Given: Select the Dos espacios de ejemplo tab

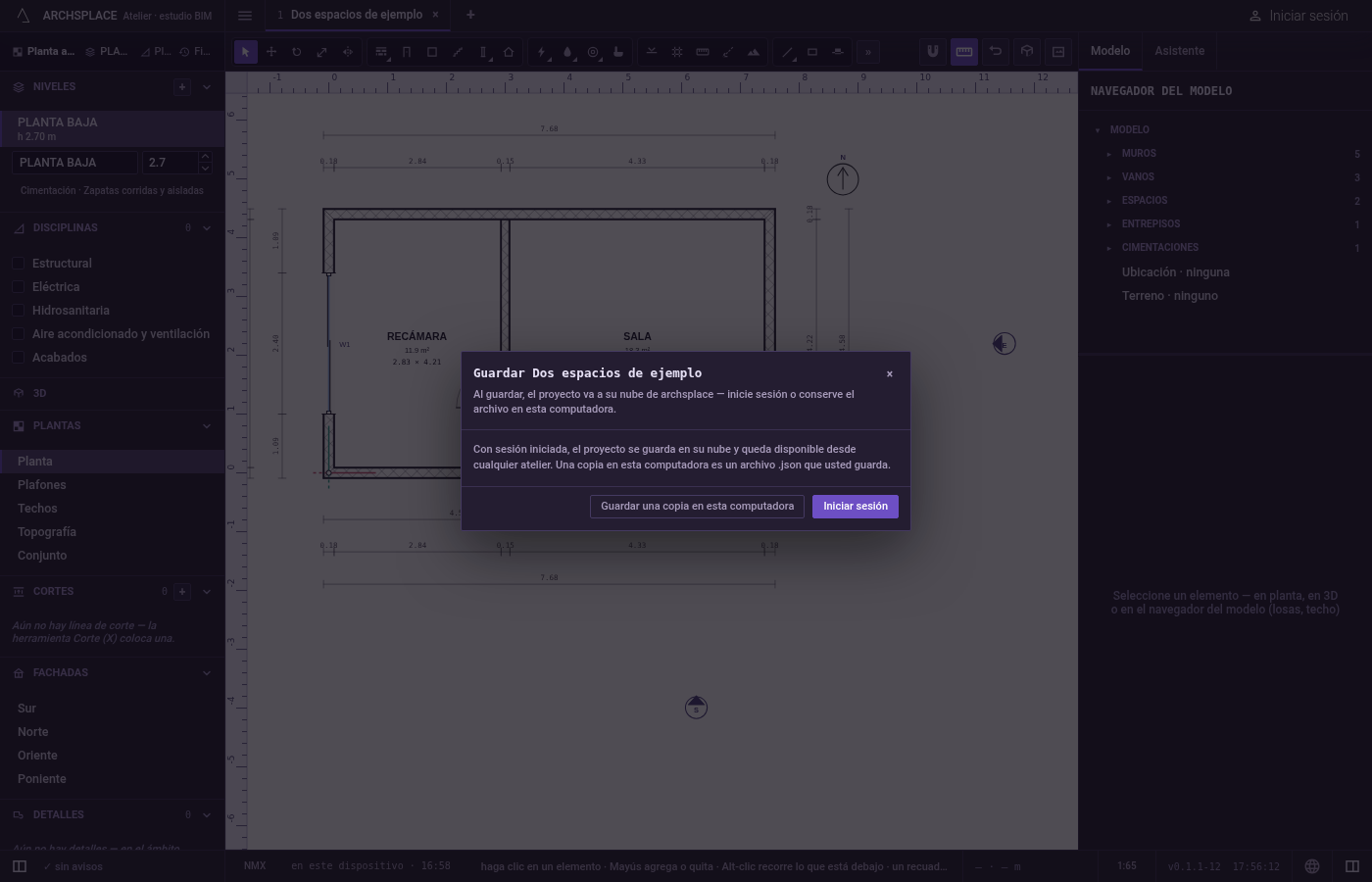Looking at the screenshot, I should point(357,15).
